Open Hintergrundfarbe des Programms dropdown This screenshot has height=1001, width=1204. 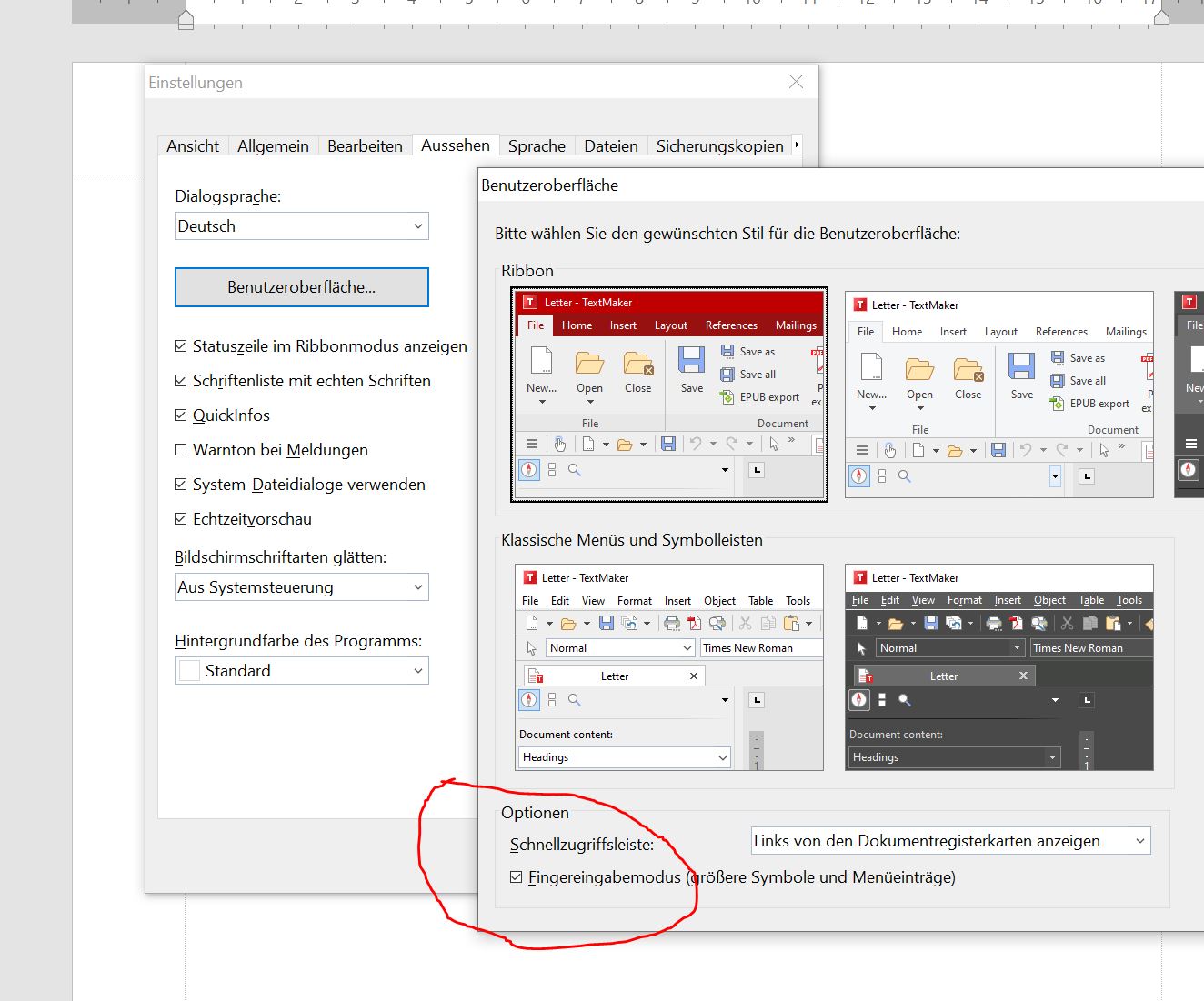pos(302,671)
